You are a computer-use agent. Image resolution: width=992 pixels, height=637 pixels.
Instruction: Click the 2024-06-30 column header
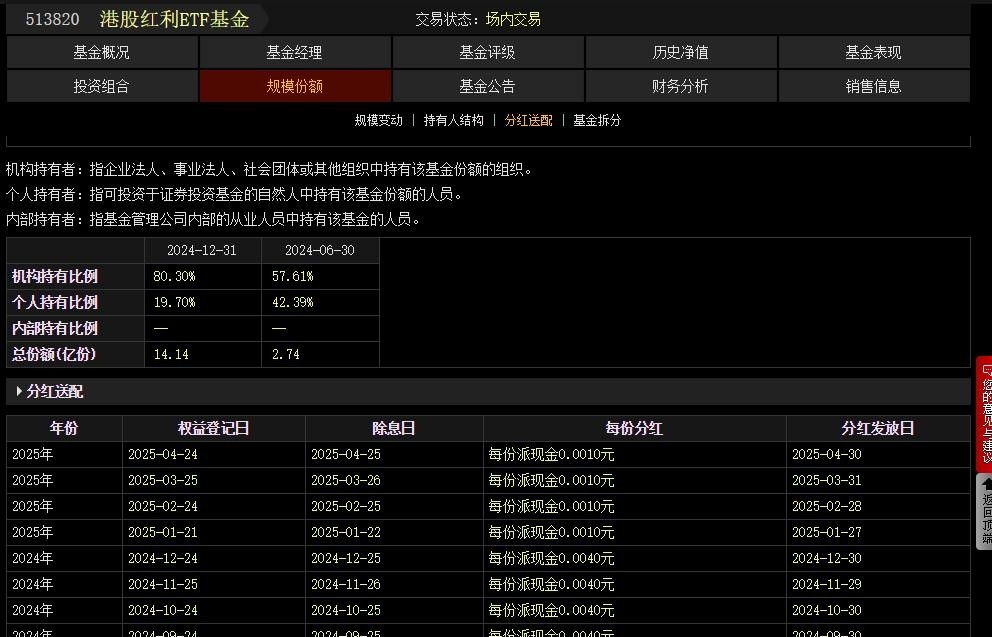coord(319,250)
